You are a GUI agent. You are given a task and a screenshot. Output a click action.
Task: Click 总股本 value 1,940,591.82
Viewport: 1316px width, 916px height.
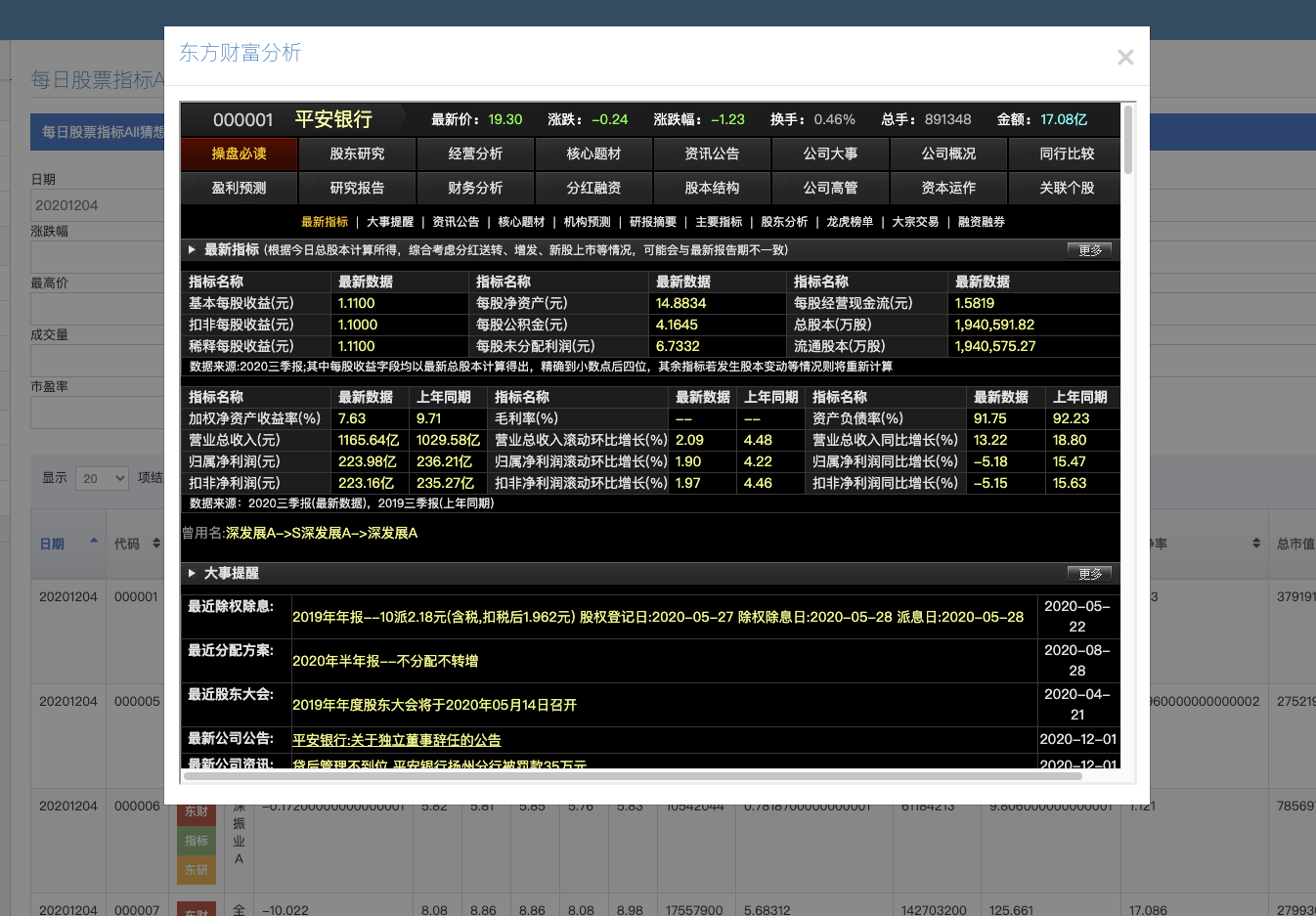(x=994, y=325)
